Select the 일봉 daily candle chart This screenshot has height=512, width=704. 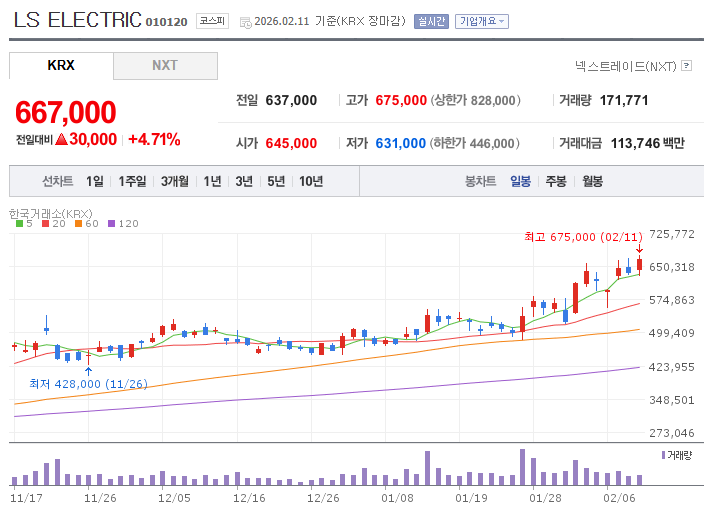coord(520,181)
